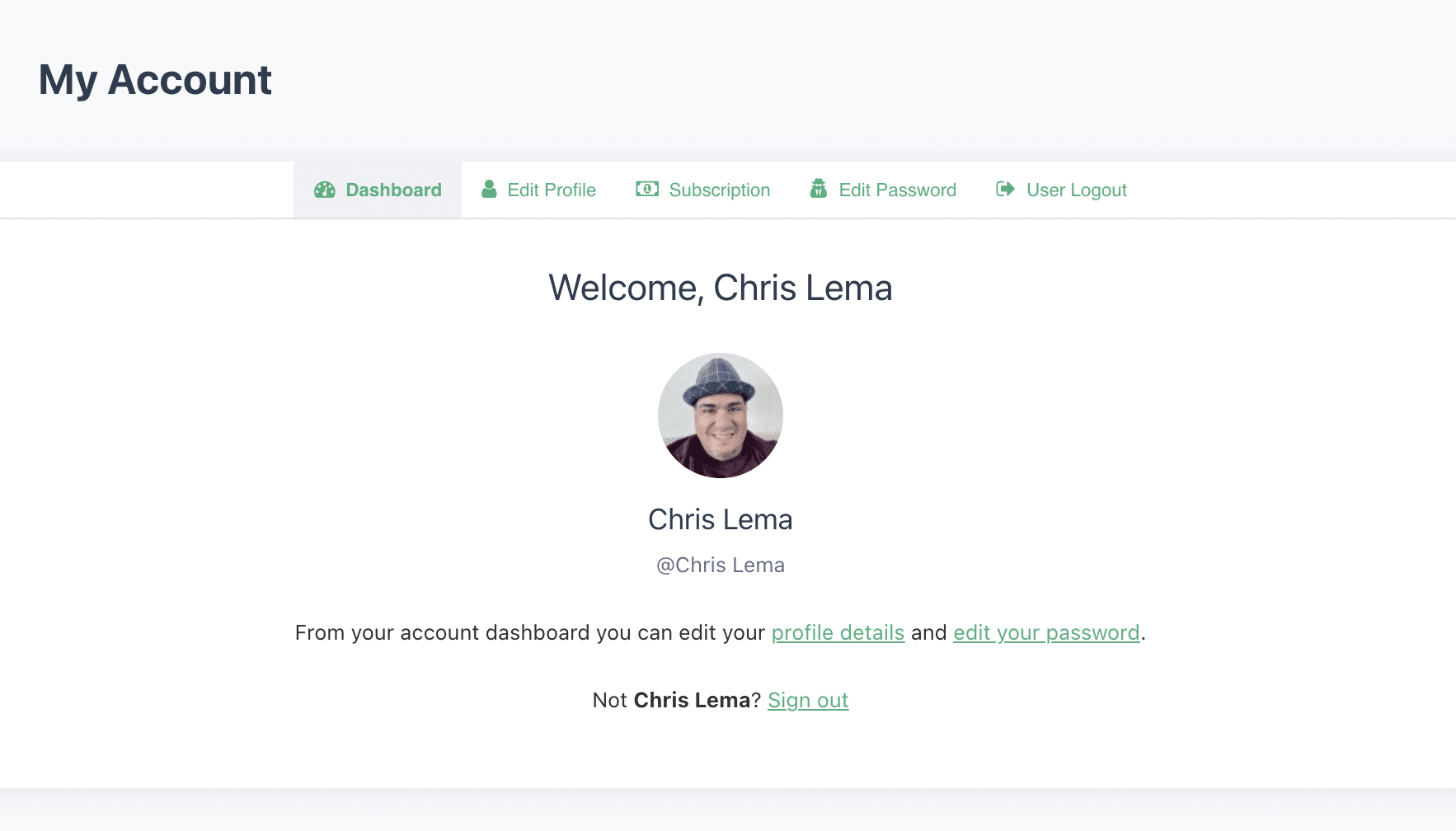This screenshot has width=1456, height=831.
Task: Click the Chris Lema display name
Action: point(720,519)
